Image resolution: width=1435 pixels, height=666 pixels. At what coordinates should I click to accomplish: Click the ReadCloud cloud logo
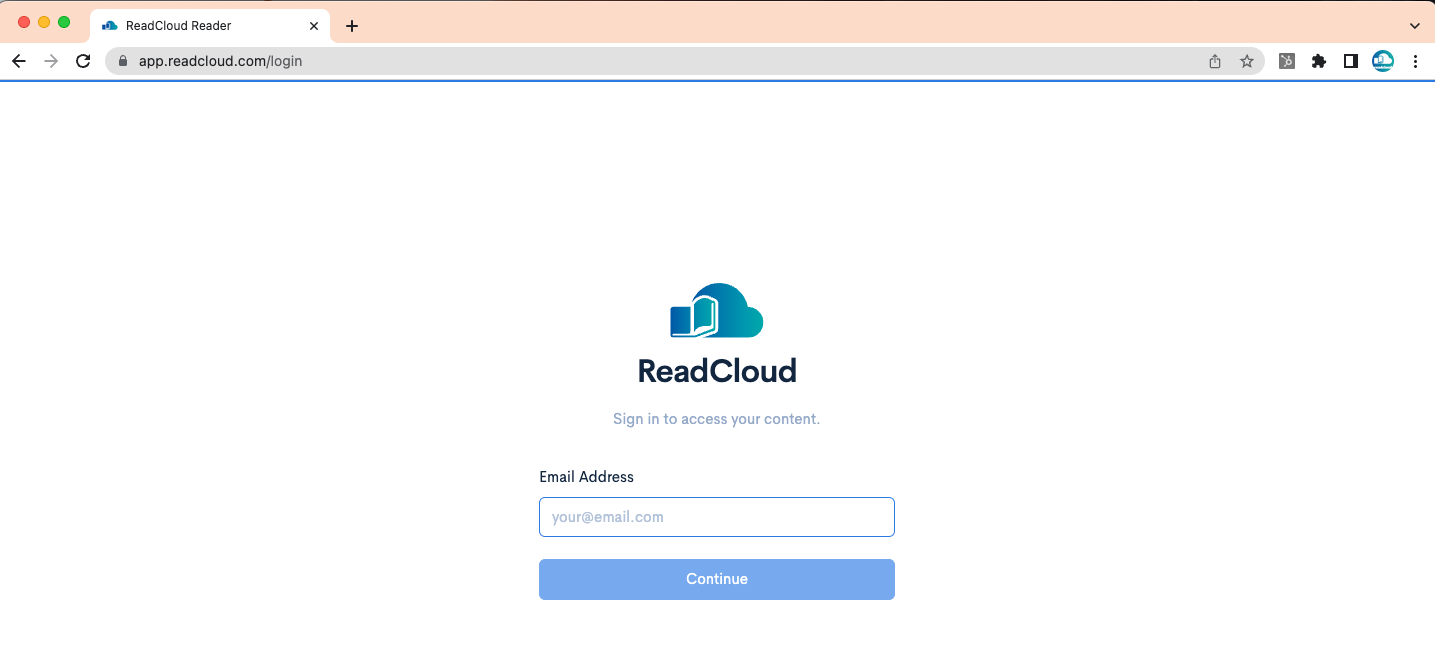coord(716,310)
